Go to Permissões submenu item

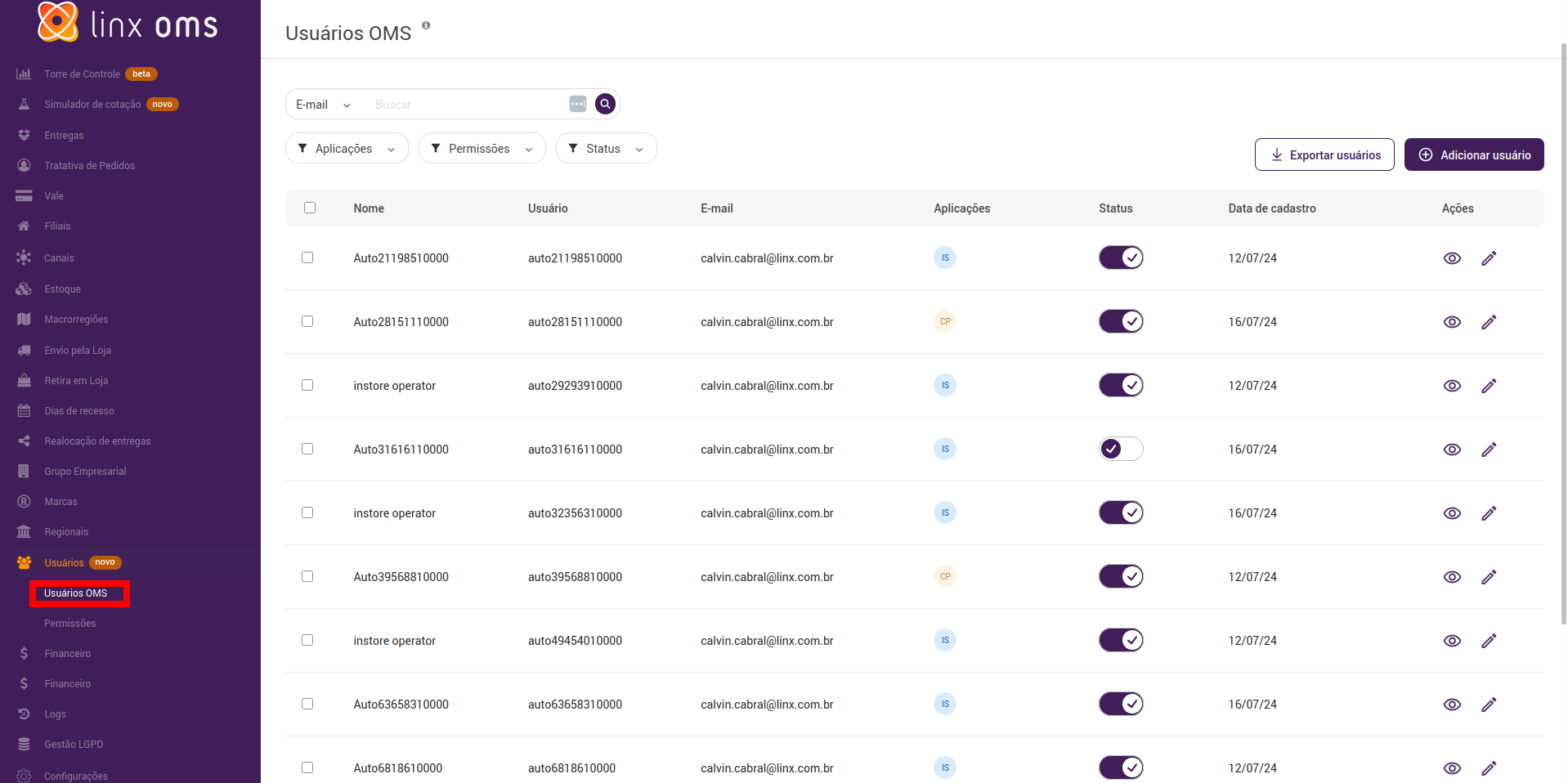[x=70, y=624]
